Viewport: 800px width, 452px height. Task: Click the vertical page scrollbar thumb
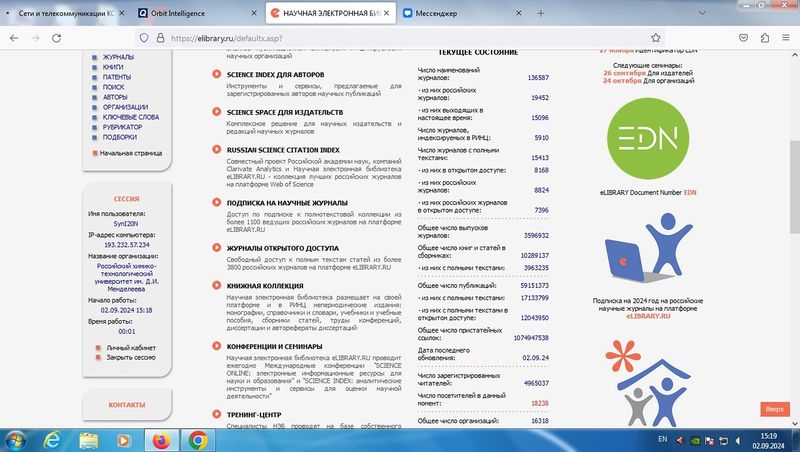794,186
